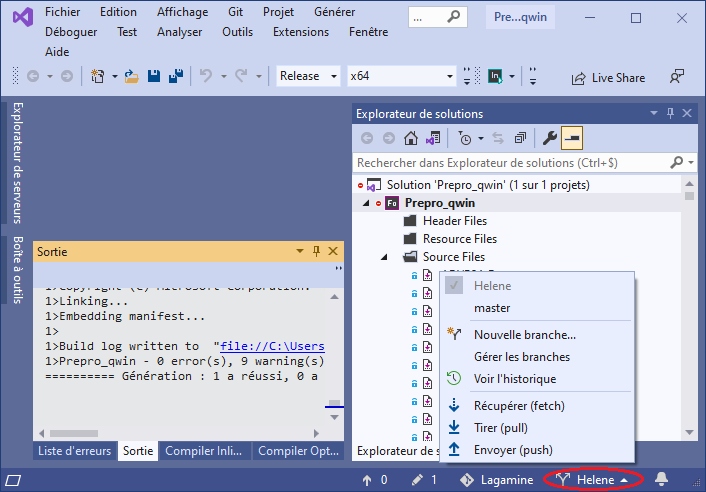Viewport: 706px width, 492px height.
Task: Toggle the highlighted Preview Selected Items button
Action: pyautogui.click(x=573, y=138)
